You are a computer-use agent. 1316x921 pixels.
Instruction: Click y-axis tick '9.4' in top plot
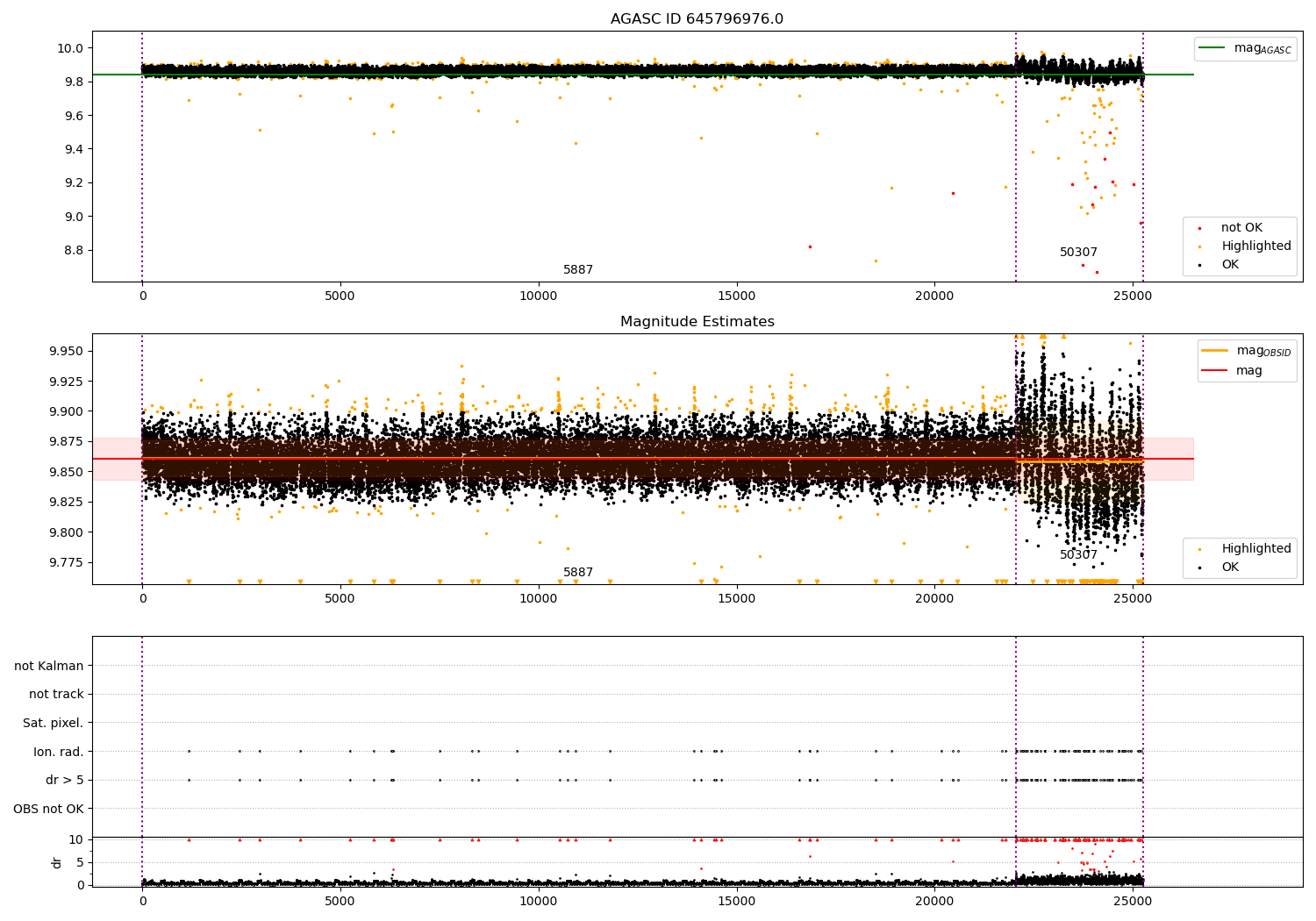74,149
